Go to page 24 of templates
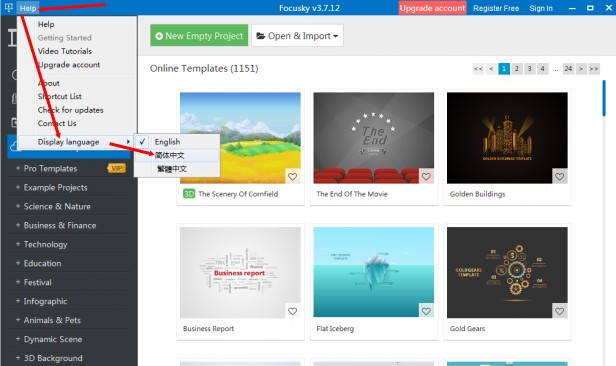 click(x=568, y=69)
